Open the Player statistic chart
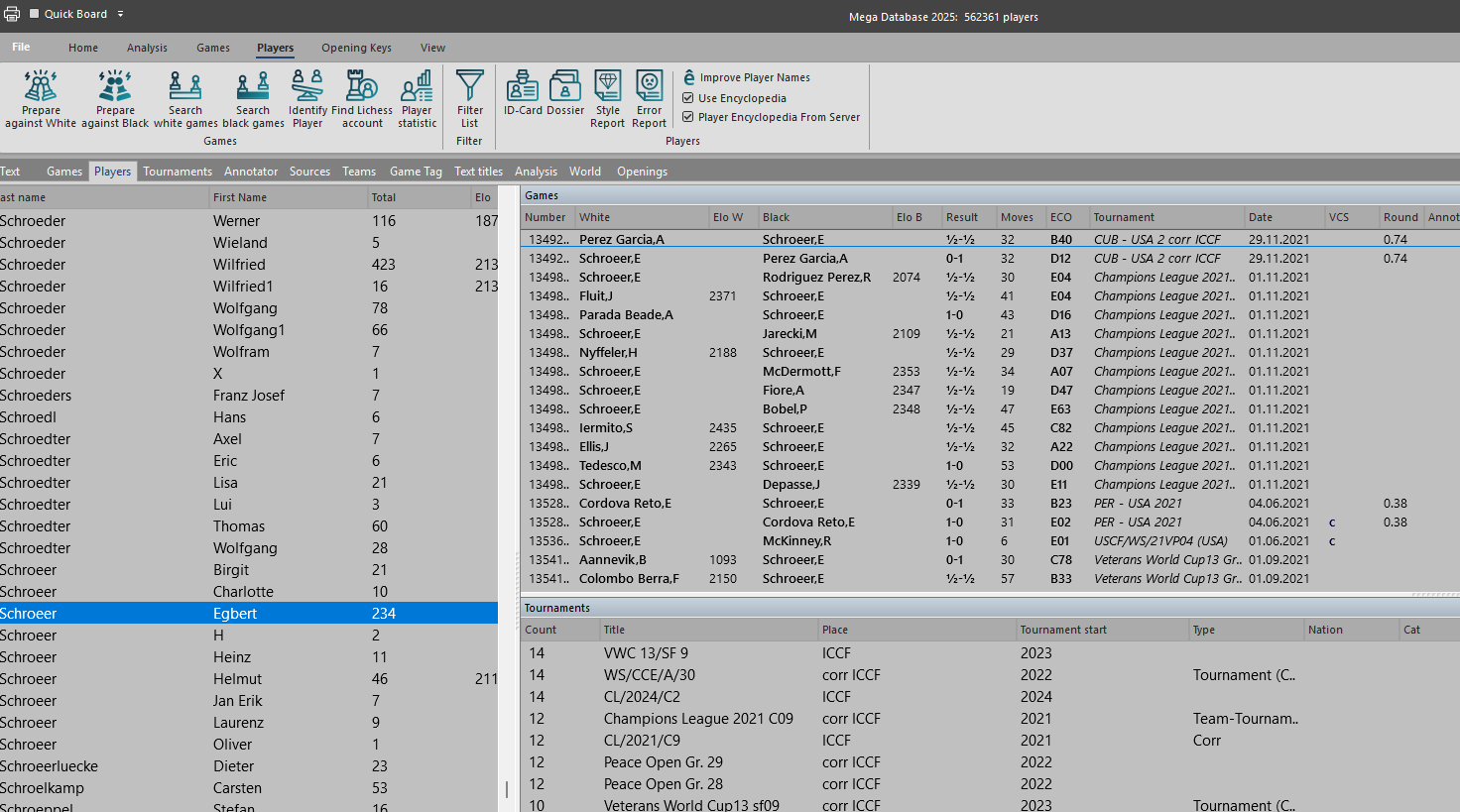Image resolution: width=1460 pixels, height=812 pixels. coord(418,98)
